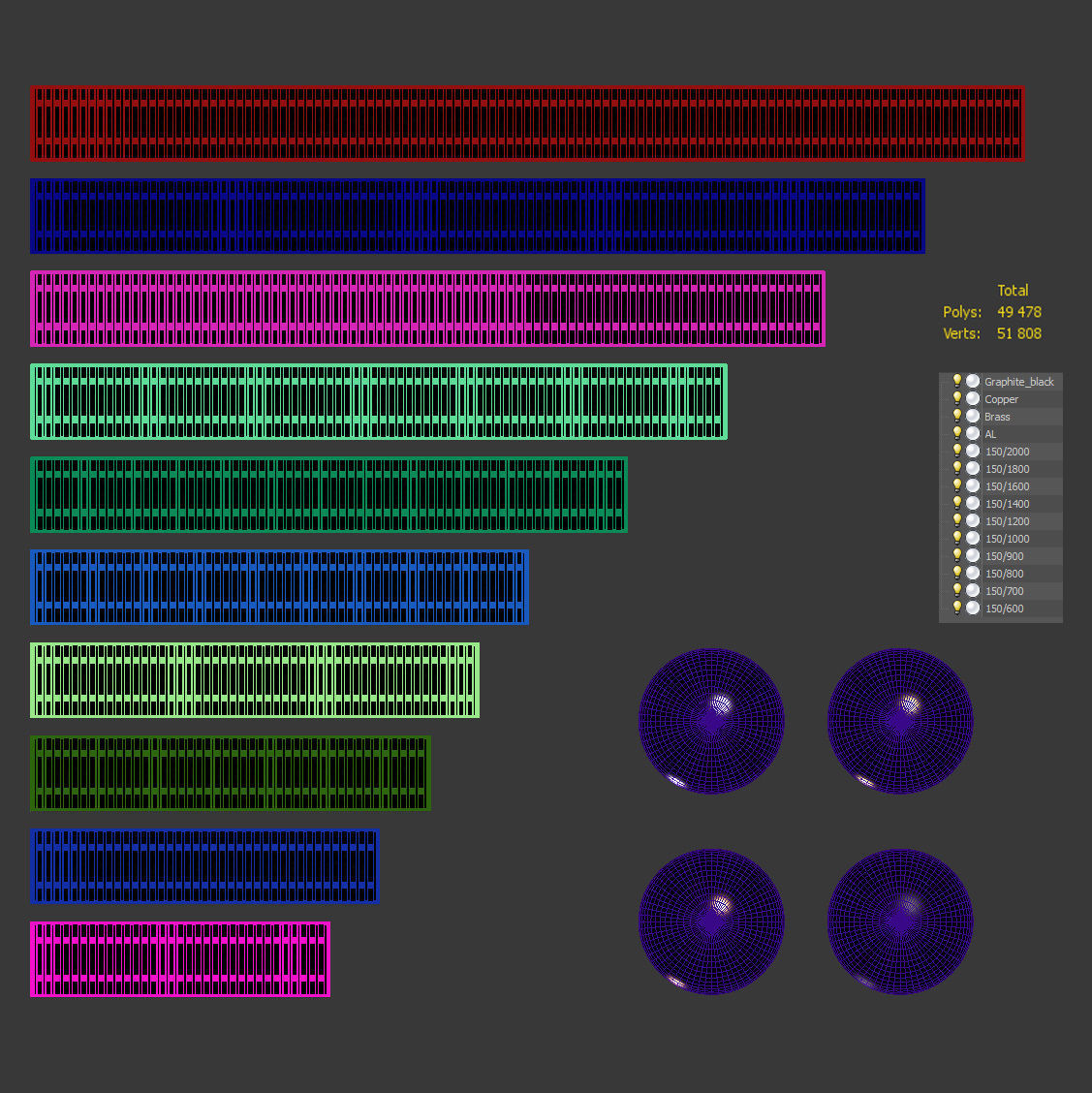Select the navy grille below the red one
The height and width of the screenshot is (1093, 1092).
pyautogui.click(x=478, y=216)
